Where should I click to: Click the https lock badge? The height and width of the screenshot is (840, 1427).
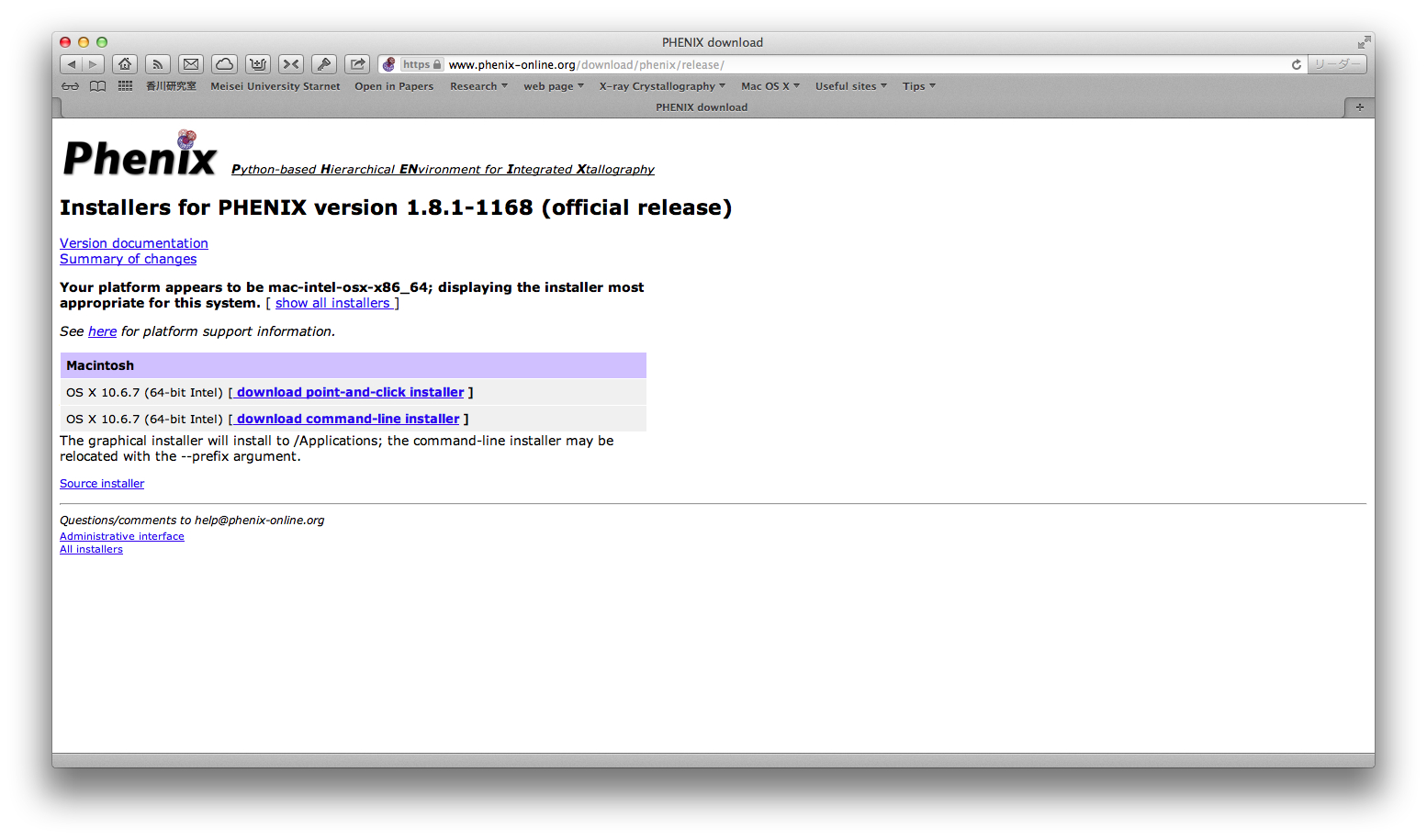[x=422, y=64]
